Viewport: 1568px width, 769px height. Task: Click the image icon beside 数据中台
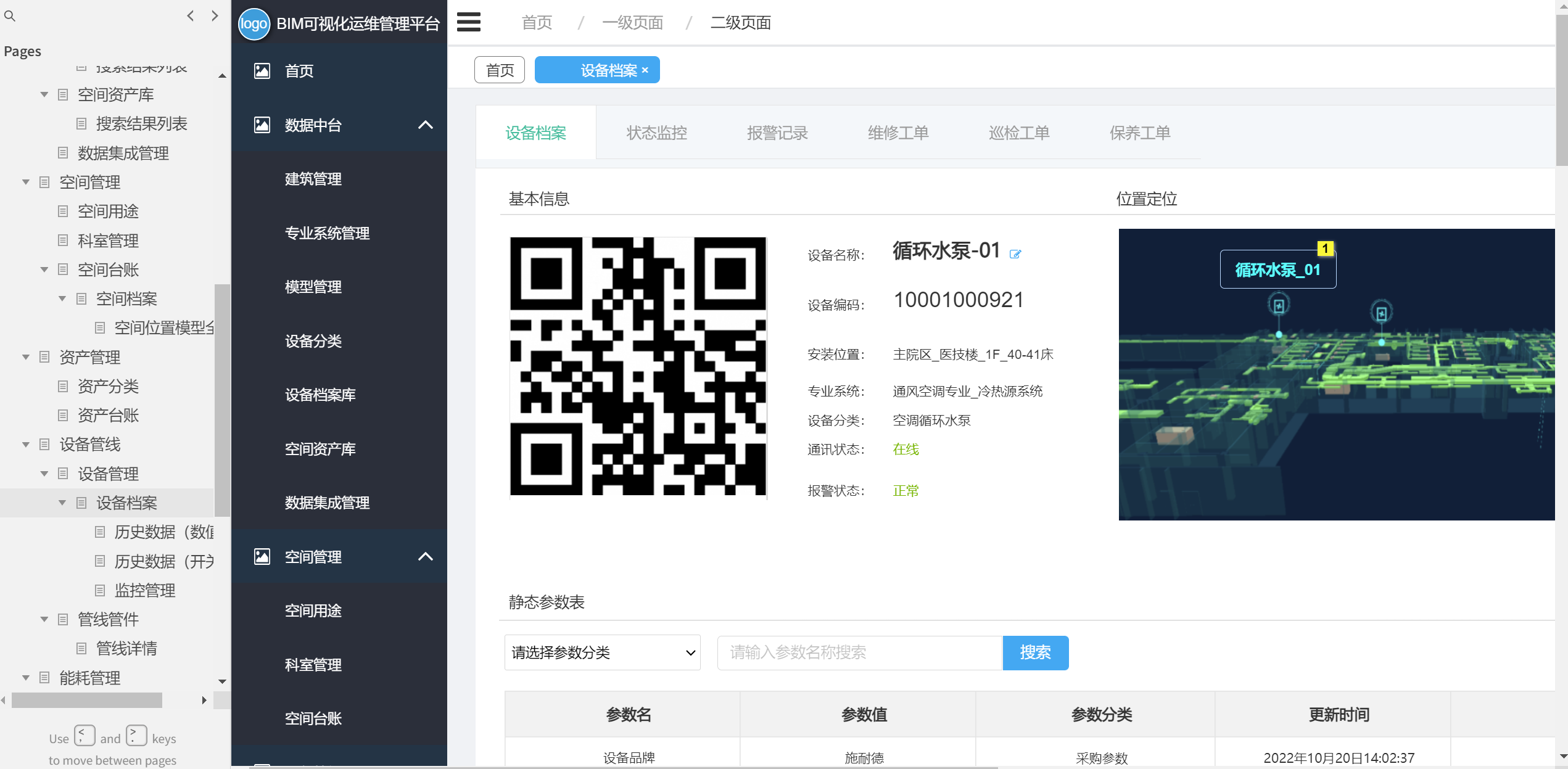click(262, 125)
